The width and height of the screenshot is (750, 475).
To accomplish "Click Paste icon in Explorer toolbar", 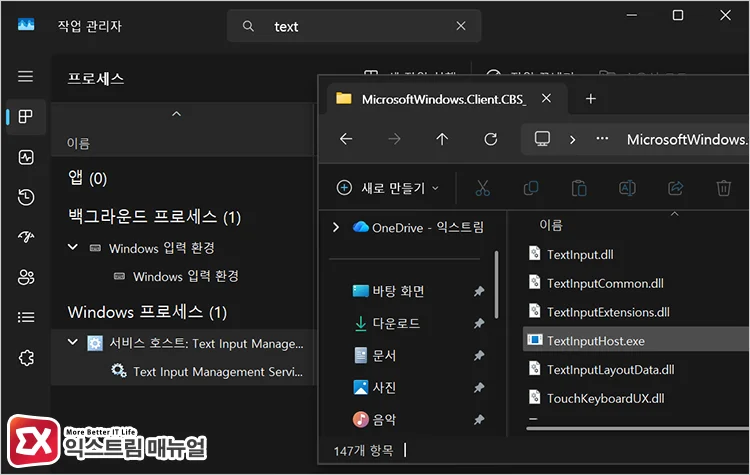I will (579, 188).
